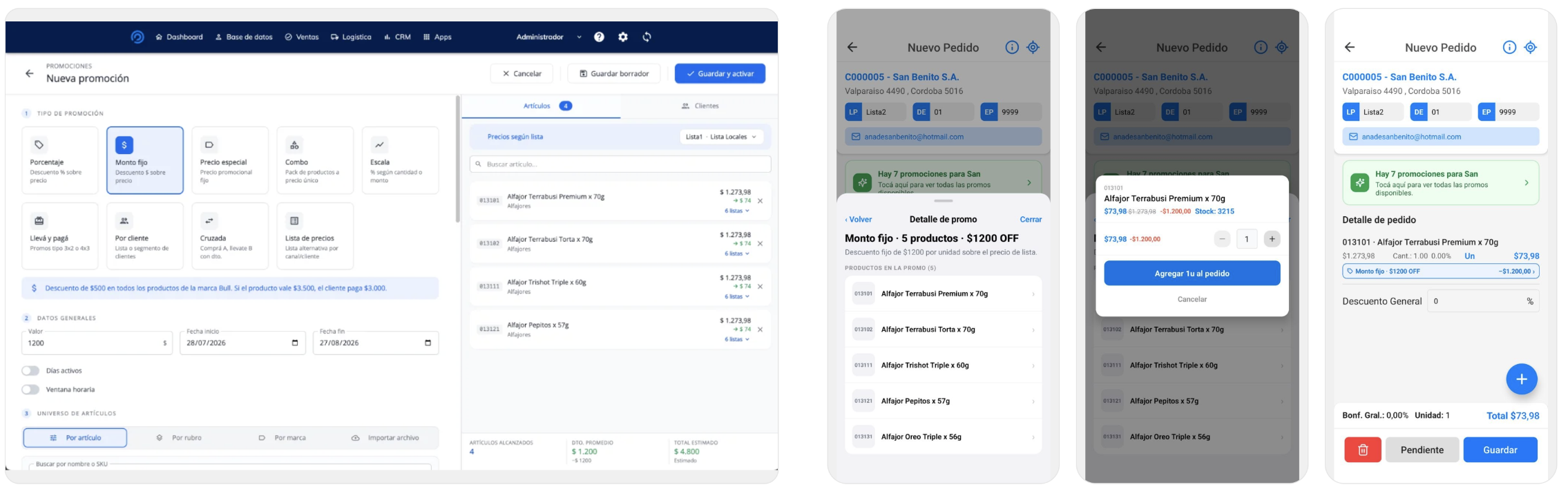The height and width of the screenshot is (496, 1568).
Task: Tap the Pendiente button on the order detail phone screen
Action: click(x=1422, y=450)
